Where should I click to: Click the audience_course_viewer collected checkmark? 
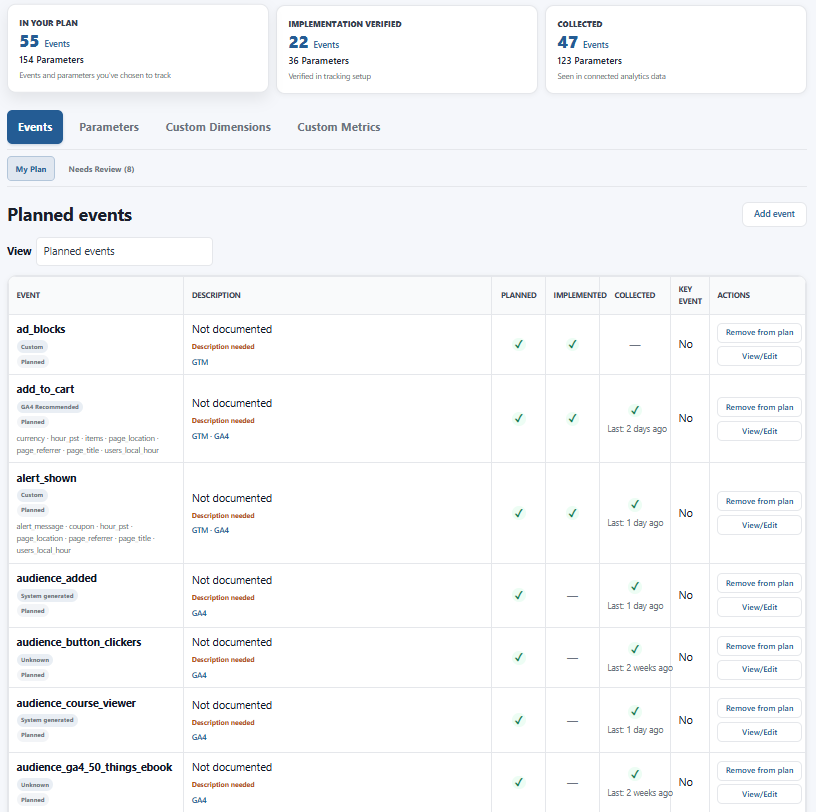pos(635,711)
